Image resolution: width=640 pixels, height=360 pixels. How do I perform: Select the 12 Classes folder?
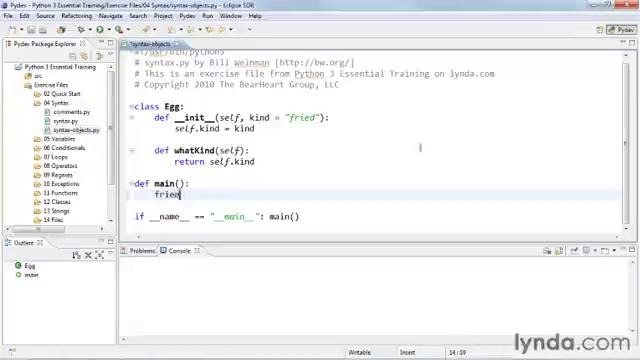point(57,202)
